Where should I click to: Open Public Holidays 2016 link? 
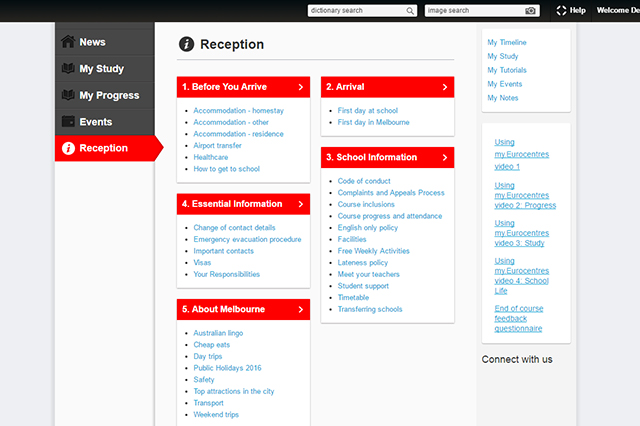click(227, 368)
